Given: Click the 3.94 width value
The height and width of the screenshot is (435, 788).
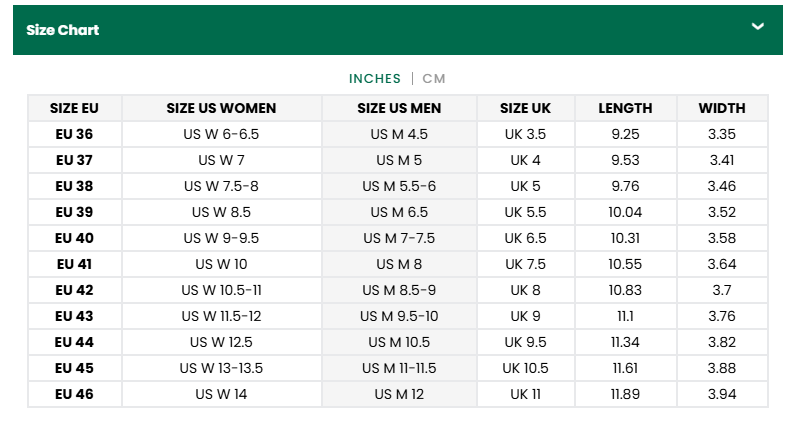Looking at the screenshot, I should (722, 394).
